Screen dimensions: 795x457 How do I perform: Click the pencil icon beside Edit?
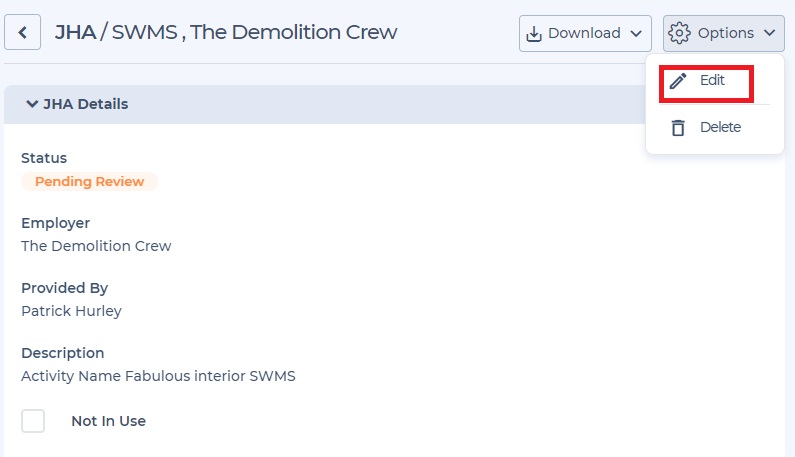pos(678,81)
